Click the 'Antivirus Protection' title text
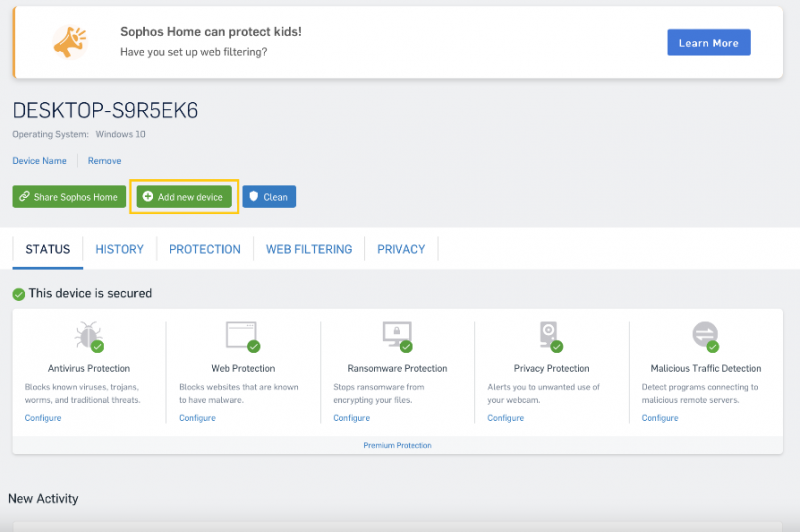The height and width of the screenshot is (532, 800). click(89, 368)
